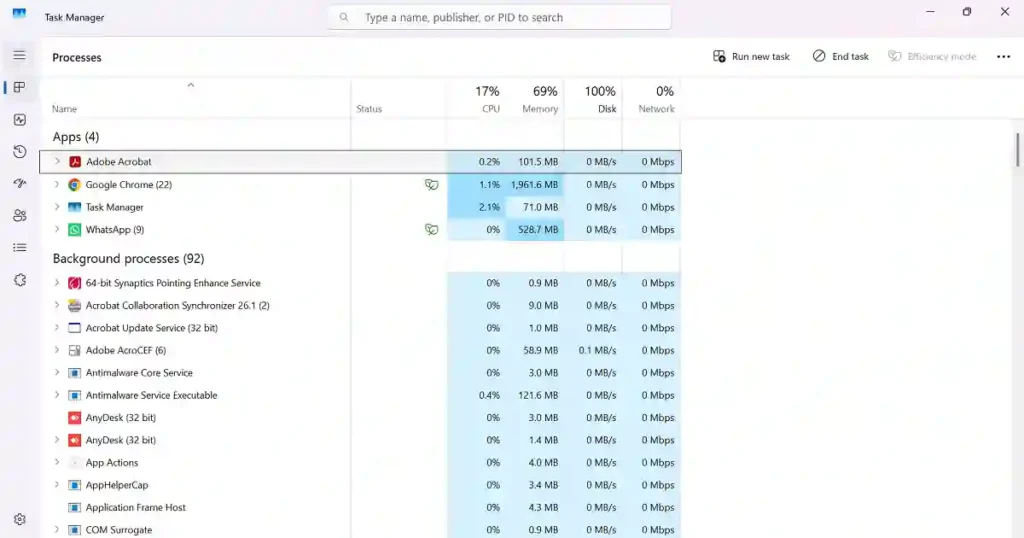This screenshot has height=538, width=1024.
Task: Click the Task Manager title bar logo
Action: (x=20, y=13)
